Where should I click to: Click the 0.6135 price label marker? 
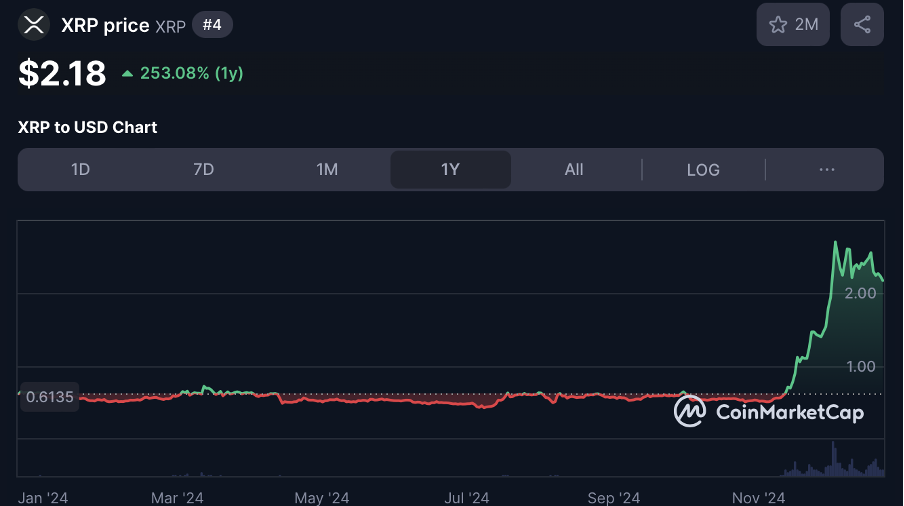(49, 397)
